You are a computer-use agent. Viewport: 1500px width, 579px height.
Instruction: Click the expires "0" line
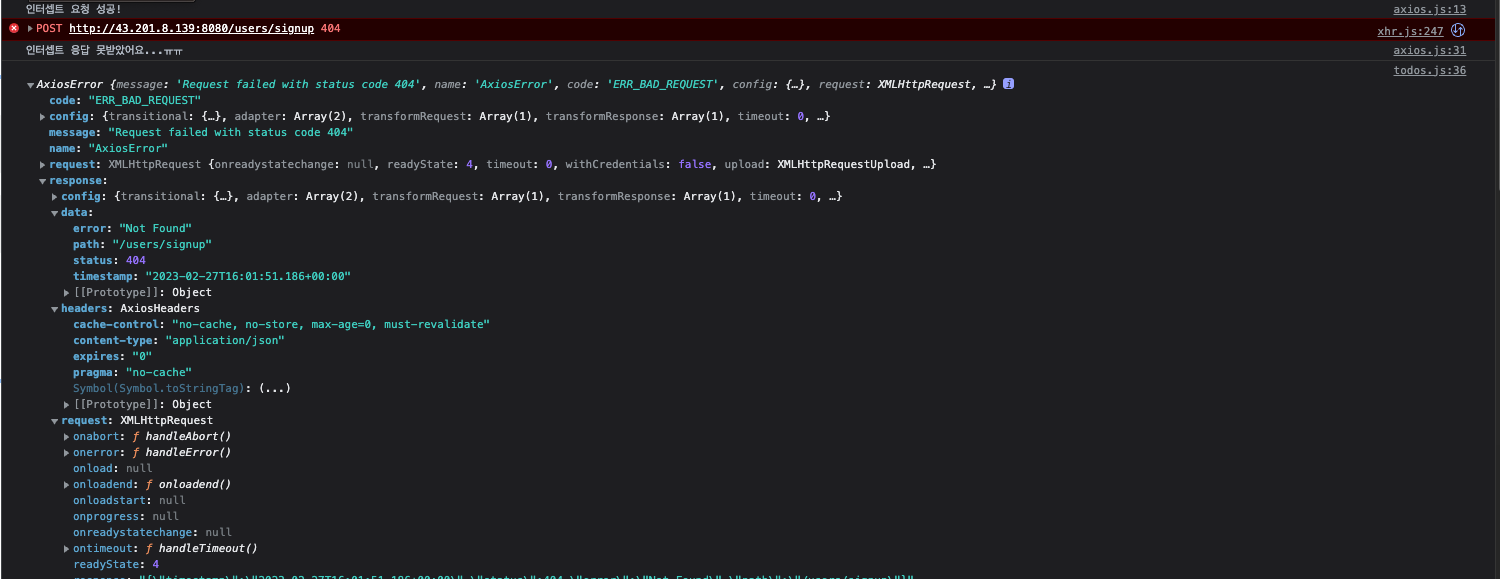click(x=112, y=356)
